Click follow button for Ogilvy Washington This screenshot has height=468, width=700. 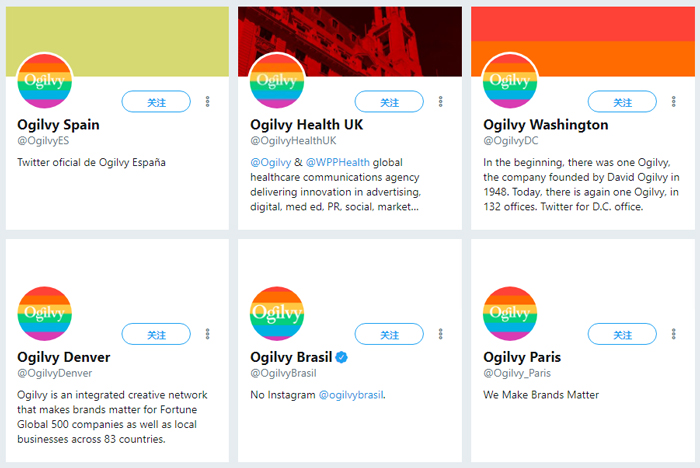[622, 102]
